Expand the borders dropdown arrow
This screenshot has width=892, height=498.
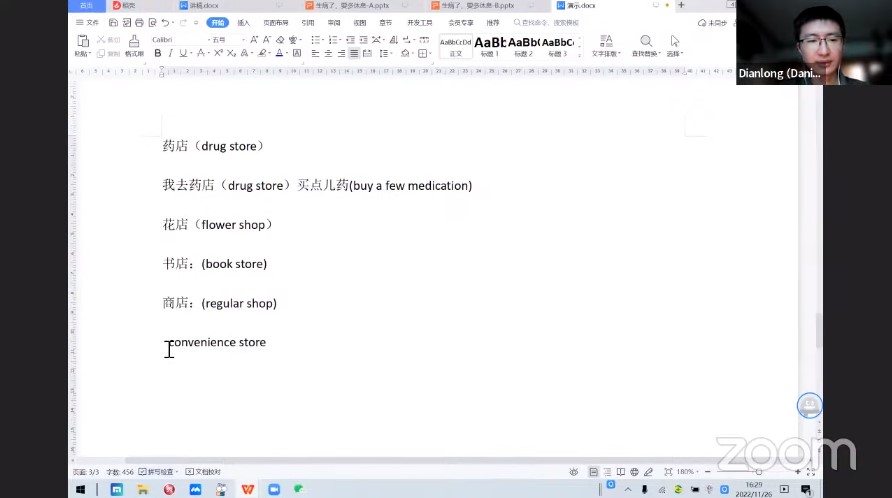[430, 53]
